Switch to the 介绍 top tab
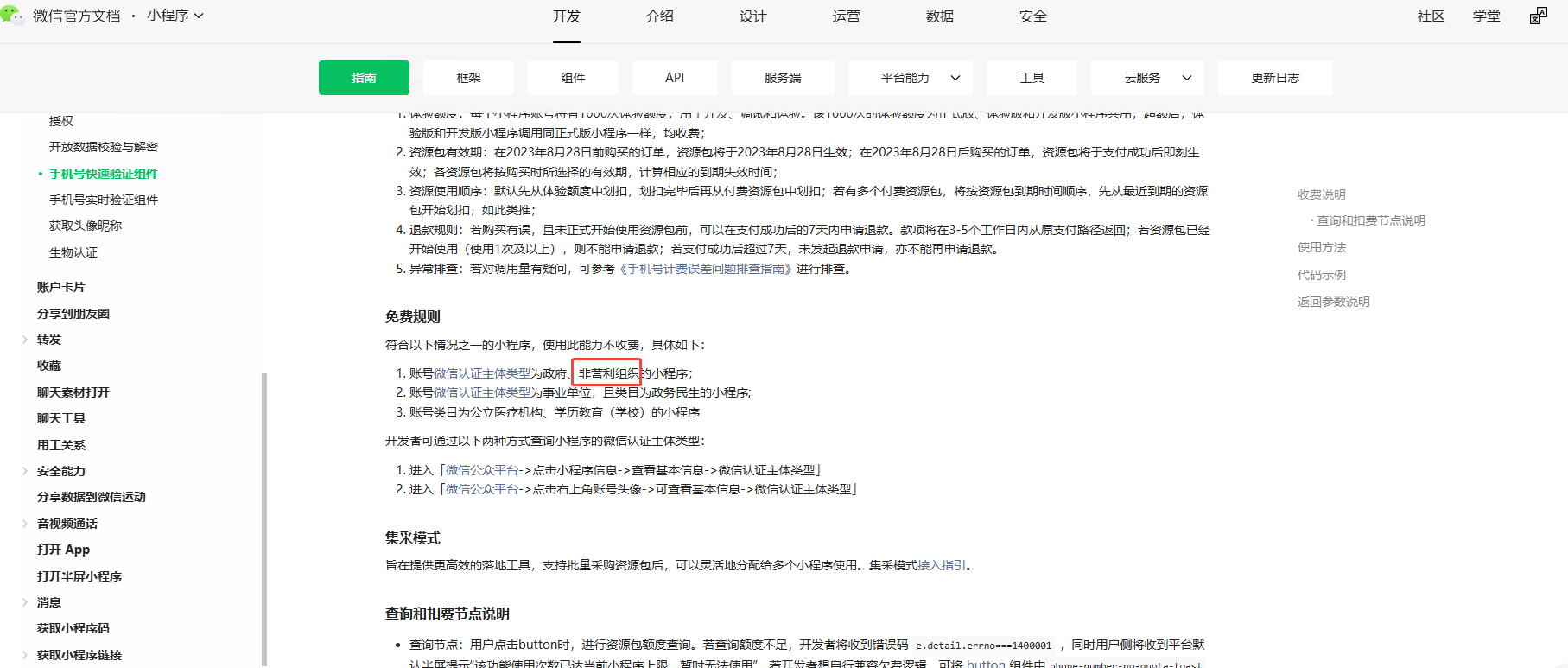 point(660,16)
